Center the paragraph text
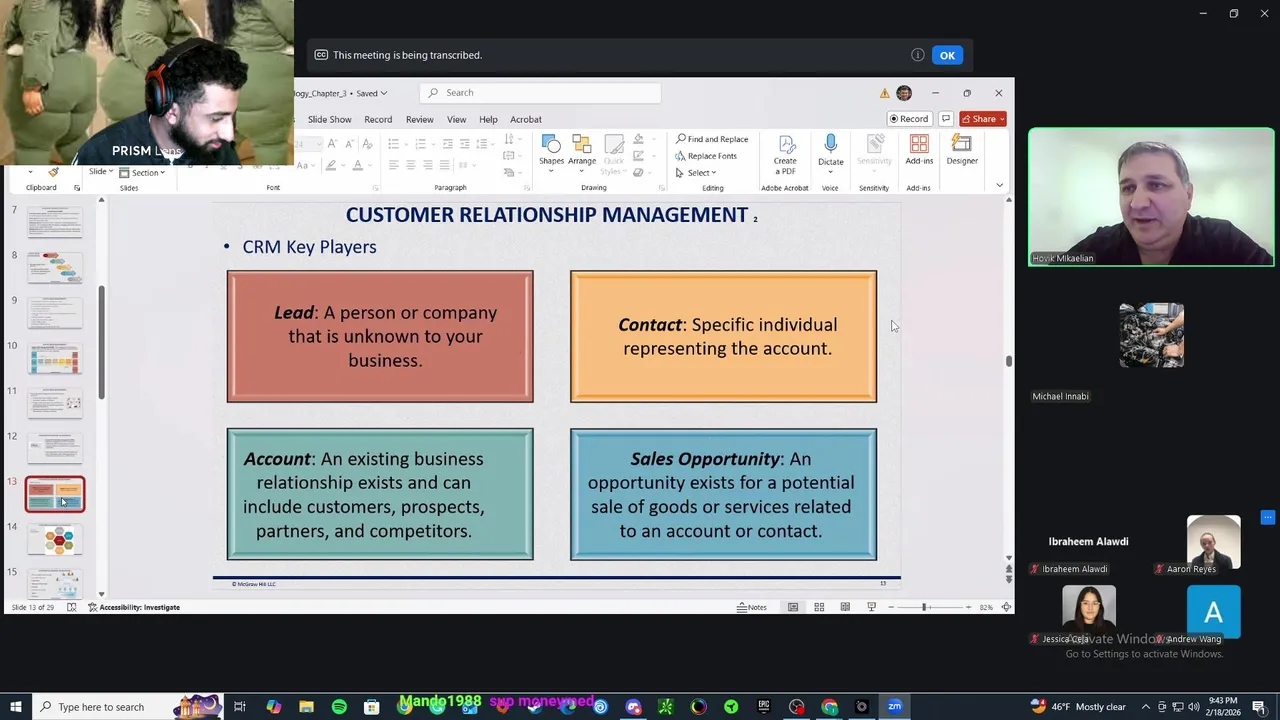 tap(411, 165)
